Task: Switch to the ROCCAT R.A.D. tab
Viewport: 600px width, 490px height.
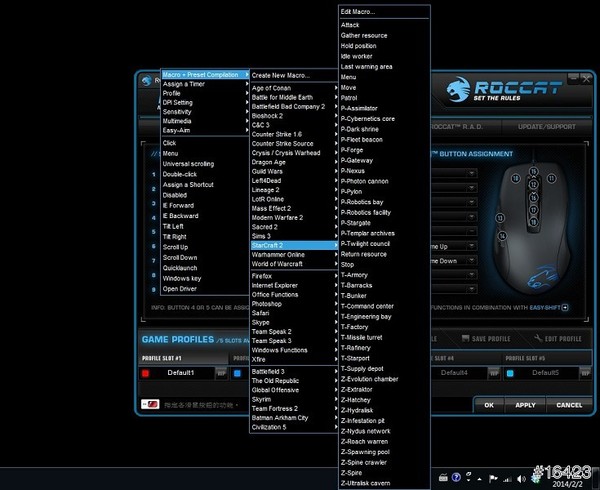Action: (x=466, y=127)
